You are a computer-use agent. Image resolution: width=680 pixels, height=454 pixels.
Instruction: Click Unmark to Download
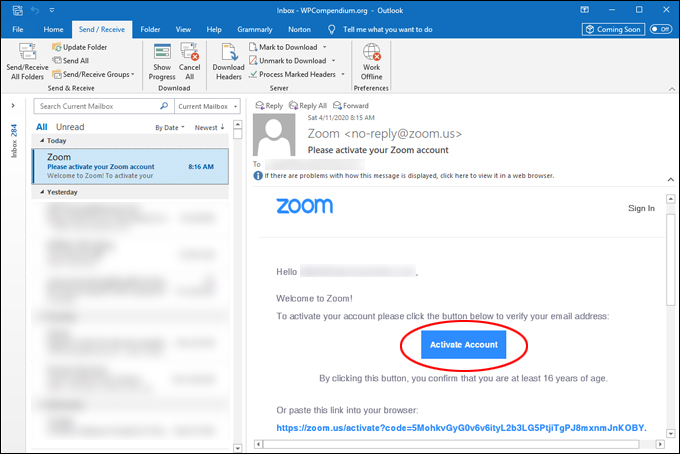(288, 61)
